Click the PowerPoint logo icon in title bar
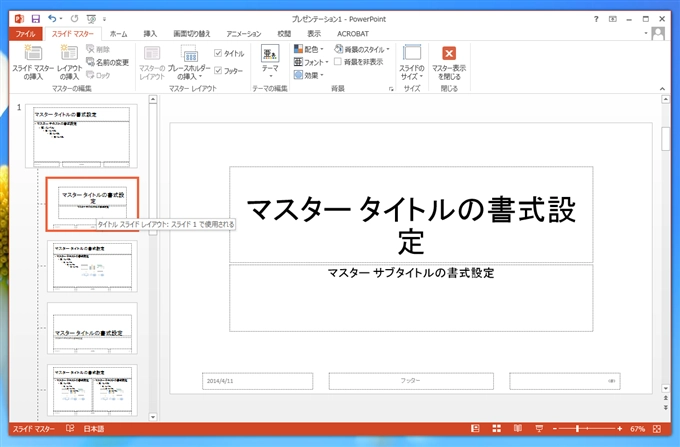 click(19, 19)
